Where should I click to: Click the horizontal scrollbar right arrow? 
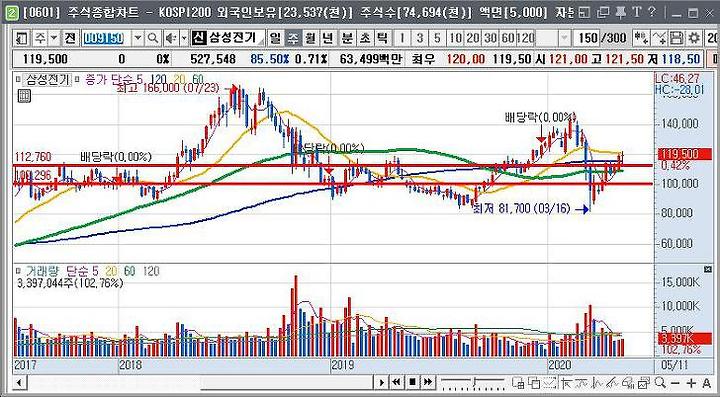click(381, 382)
